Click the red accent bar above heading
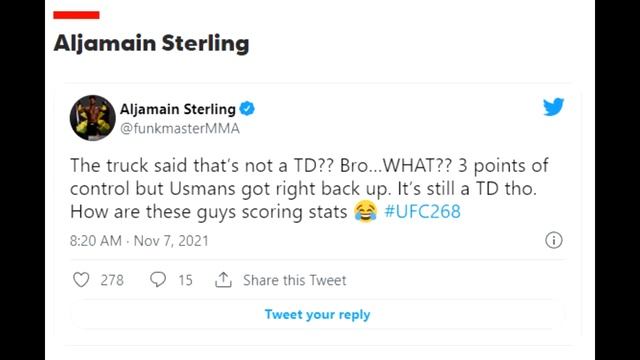 pos(76,15)
